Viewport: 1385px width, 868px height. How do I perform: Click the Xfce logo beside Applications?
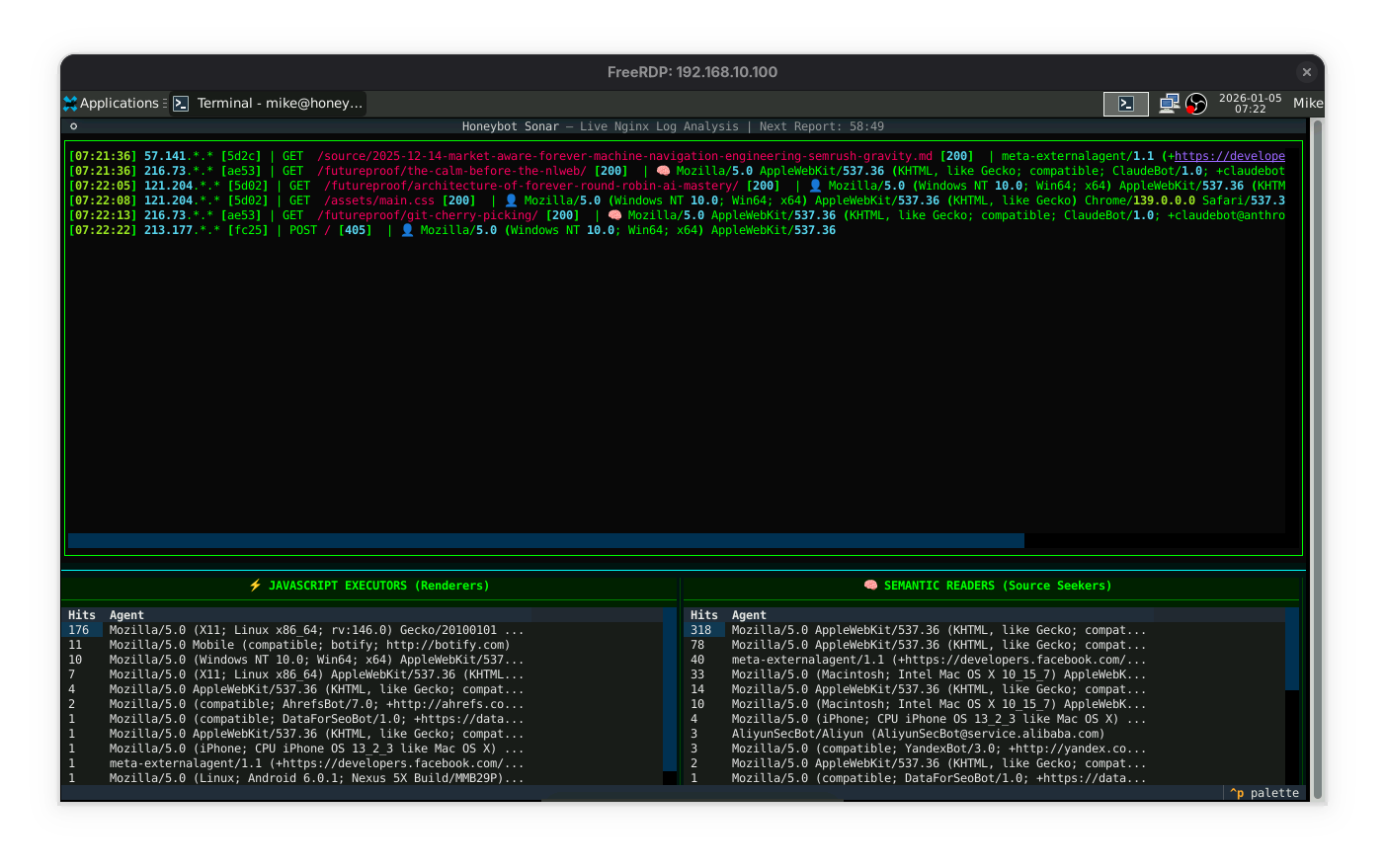click(x=69, y=103)
